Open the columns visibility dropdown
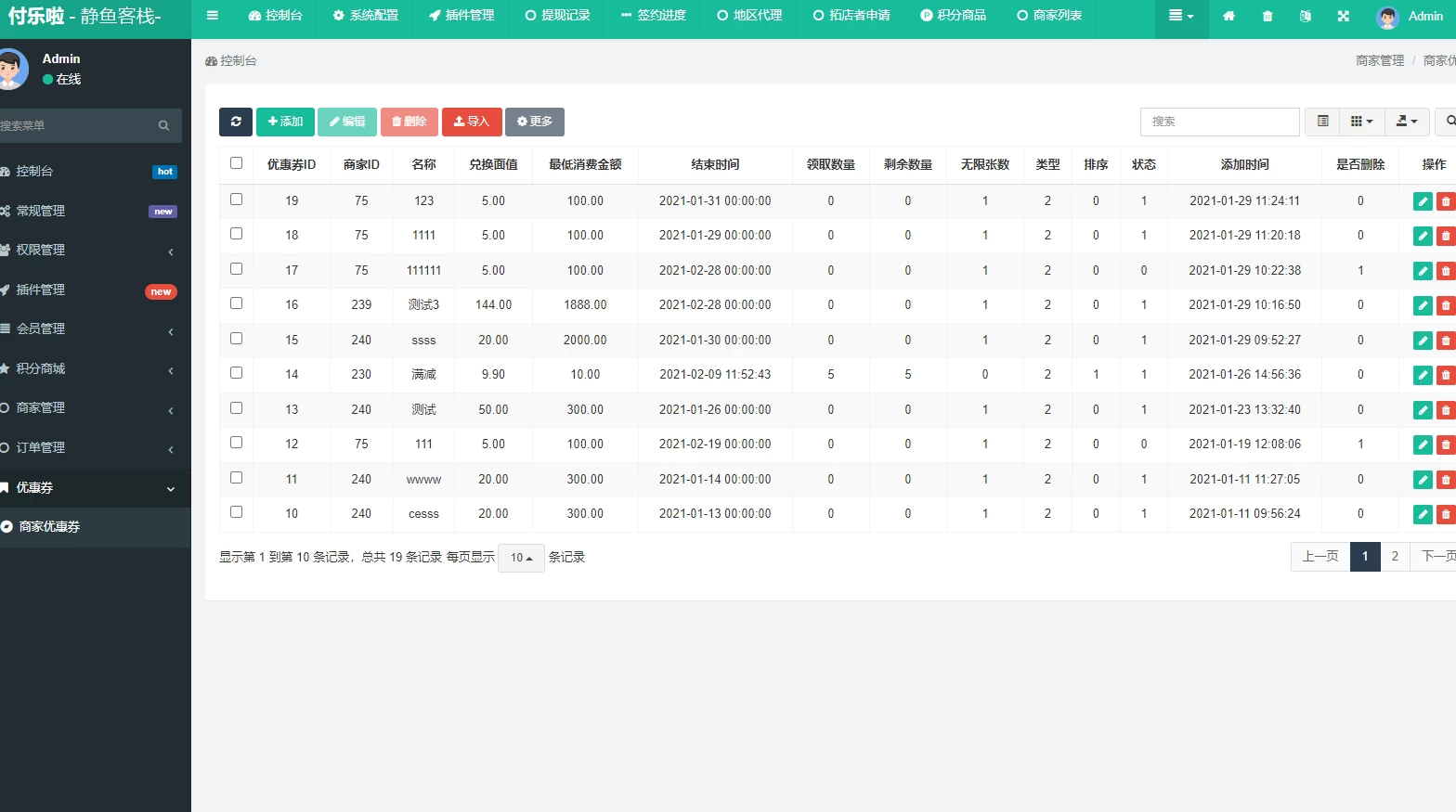 tap(1360, 122)
